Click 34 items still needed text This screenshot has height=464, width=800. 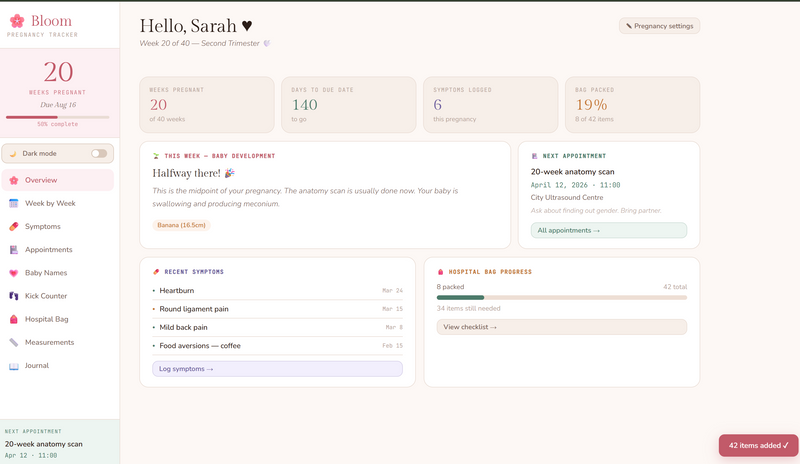coord(468,308)
